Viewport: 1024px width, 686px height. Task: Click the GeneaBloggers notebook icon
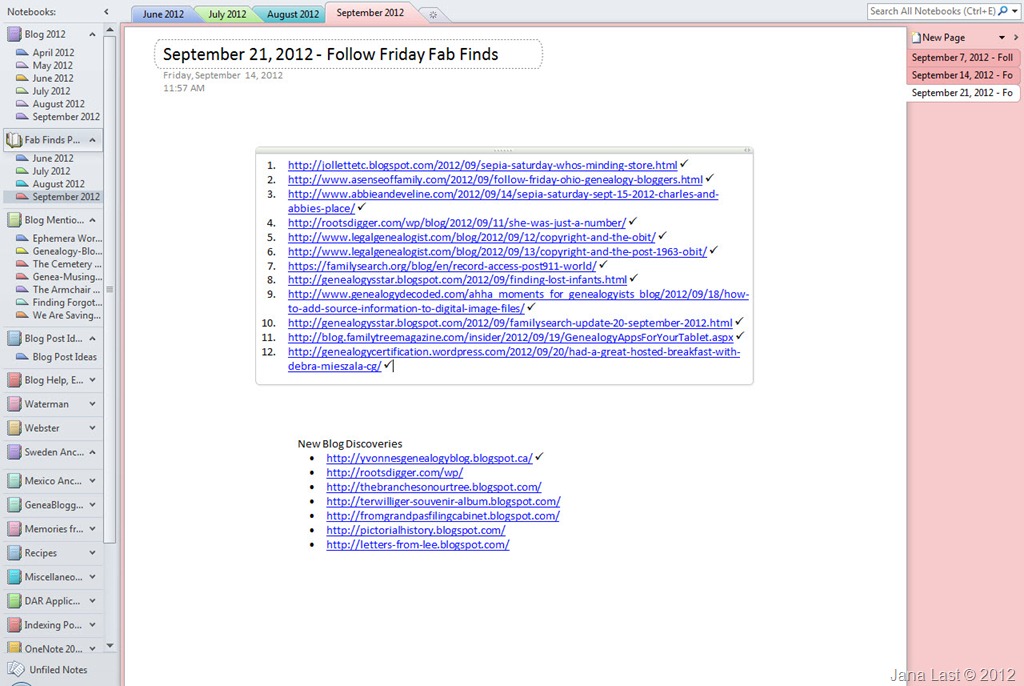tap(14, 505)
